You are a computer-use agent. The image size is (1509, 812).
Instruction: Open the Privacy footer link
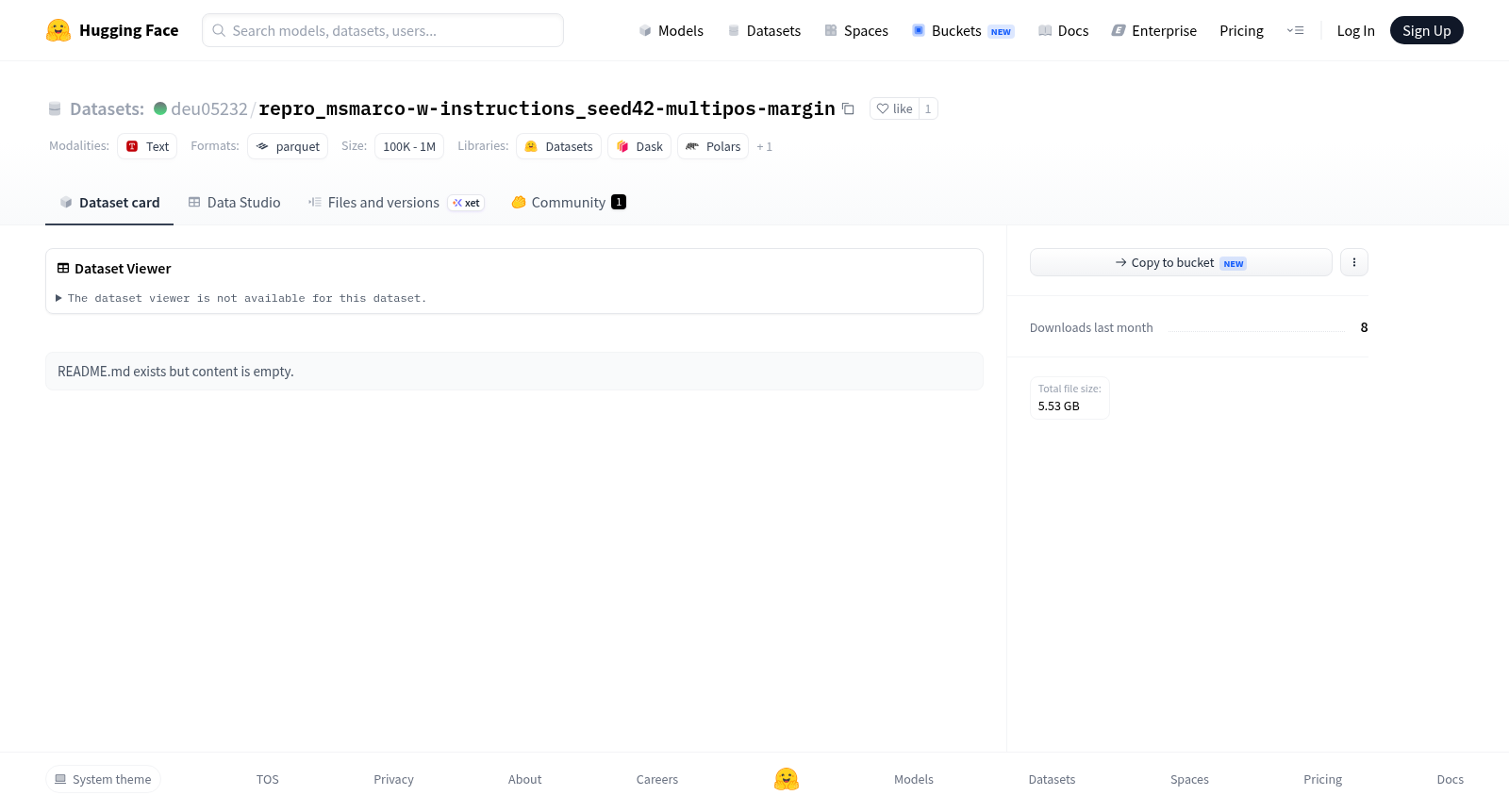click(x=393, y=779)
